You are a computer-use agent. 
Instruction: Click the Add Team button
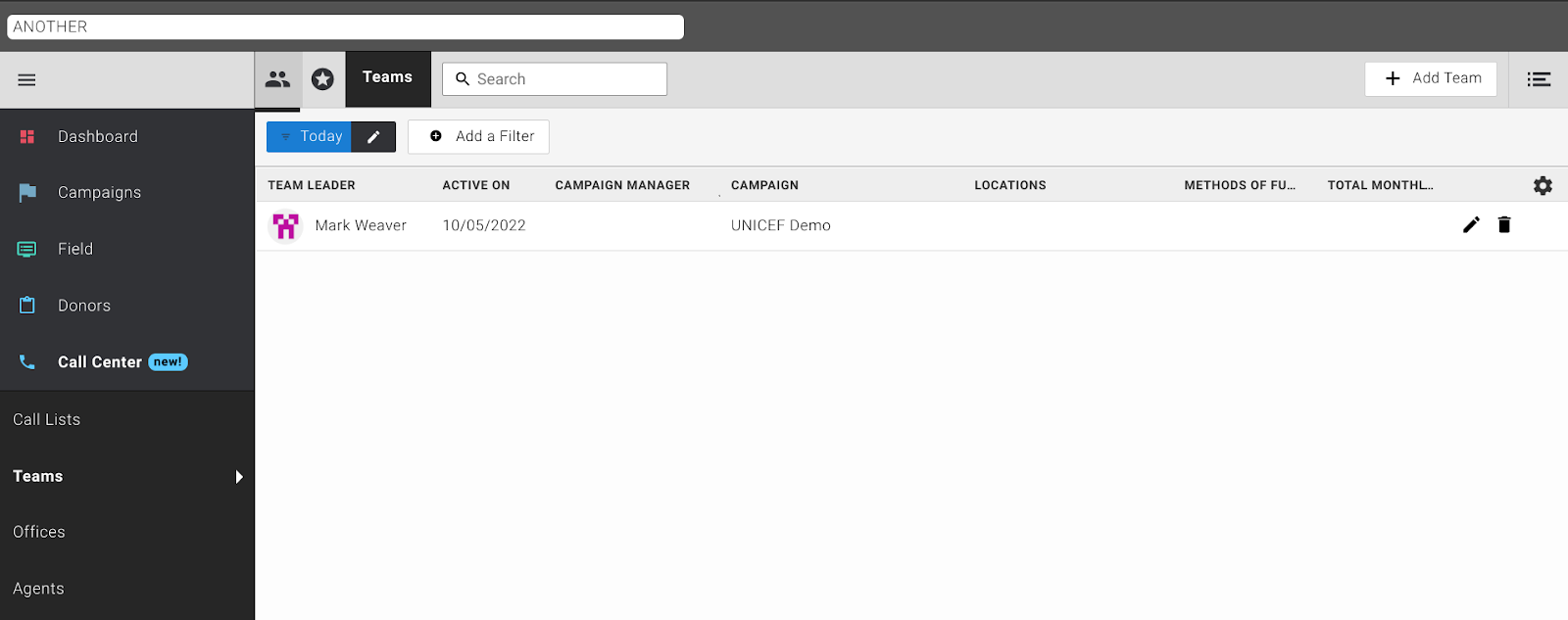pyautogui.click(x=1430, y=78)
